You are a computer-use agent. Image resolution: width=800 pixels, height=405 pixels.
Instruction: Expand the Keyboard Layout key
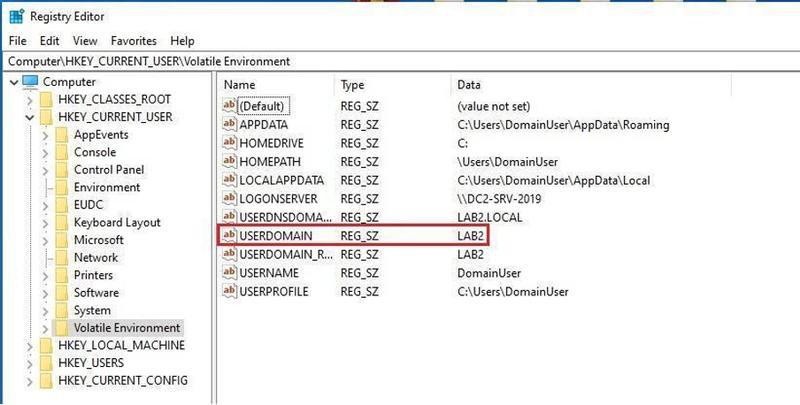45,223
